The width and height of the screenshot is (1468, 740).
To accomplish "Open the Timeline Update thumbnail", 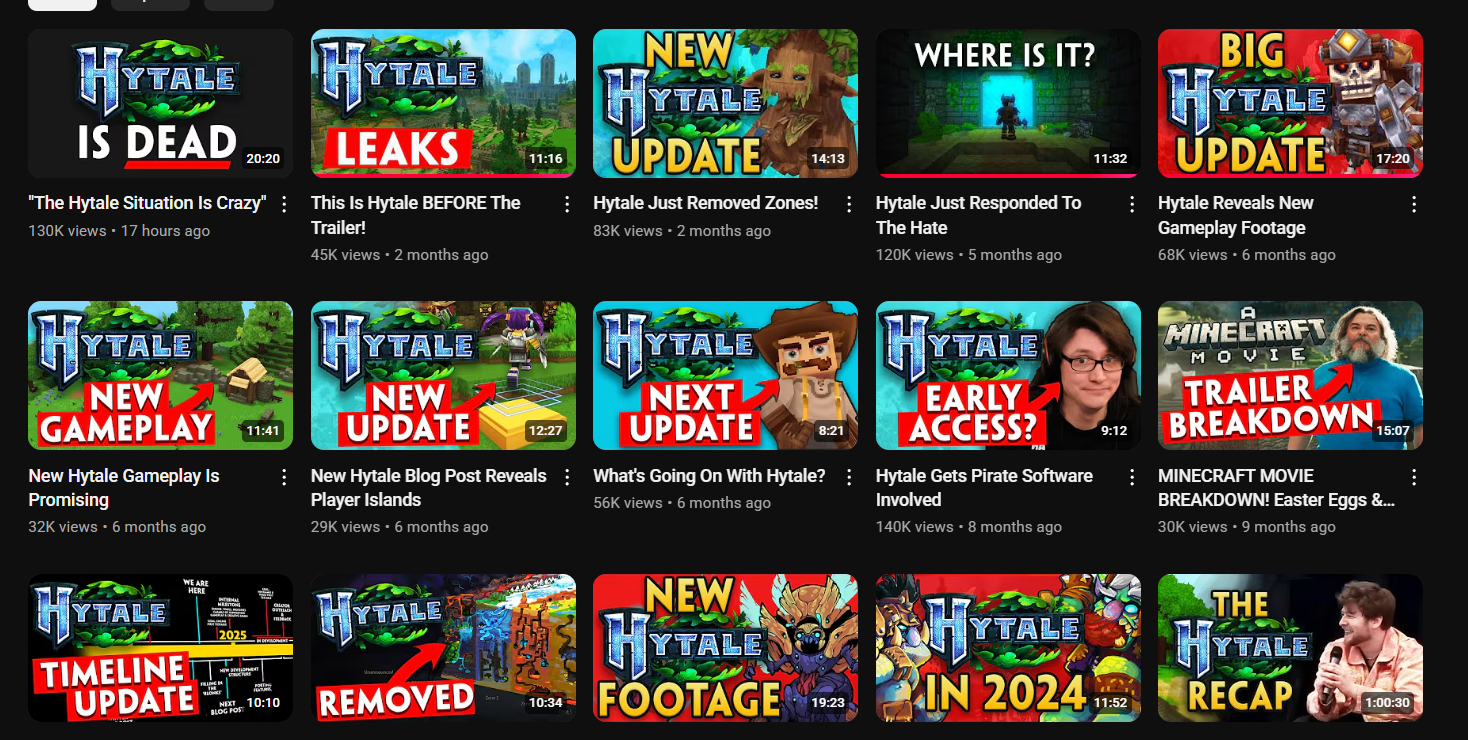I will pos(160,648).
